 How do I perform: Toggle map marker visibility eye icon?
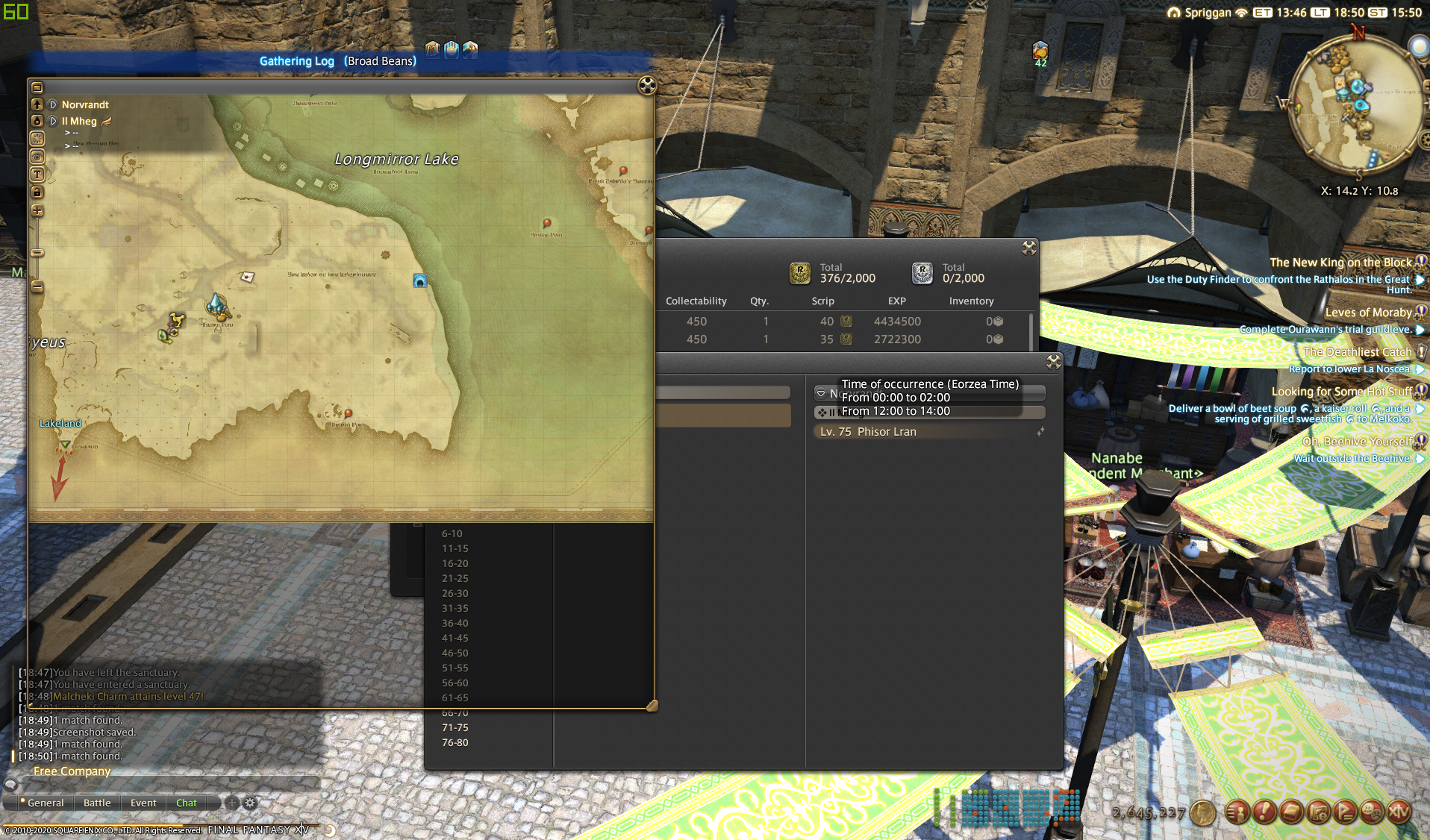click(x=37, y=157)
